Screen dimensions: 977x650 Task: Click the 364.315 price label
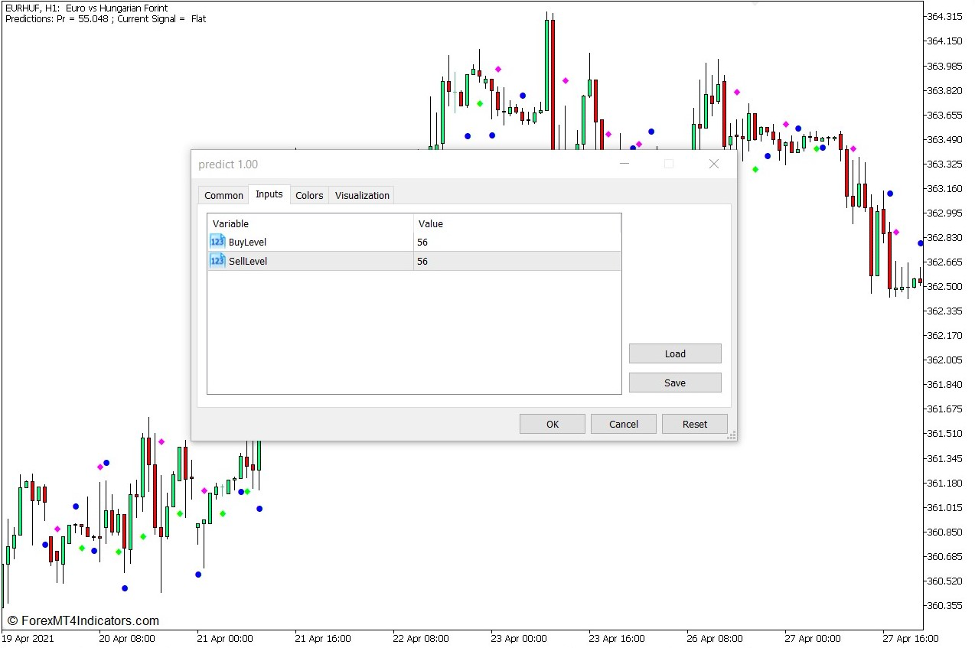pos(945,16)
